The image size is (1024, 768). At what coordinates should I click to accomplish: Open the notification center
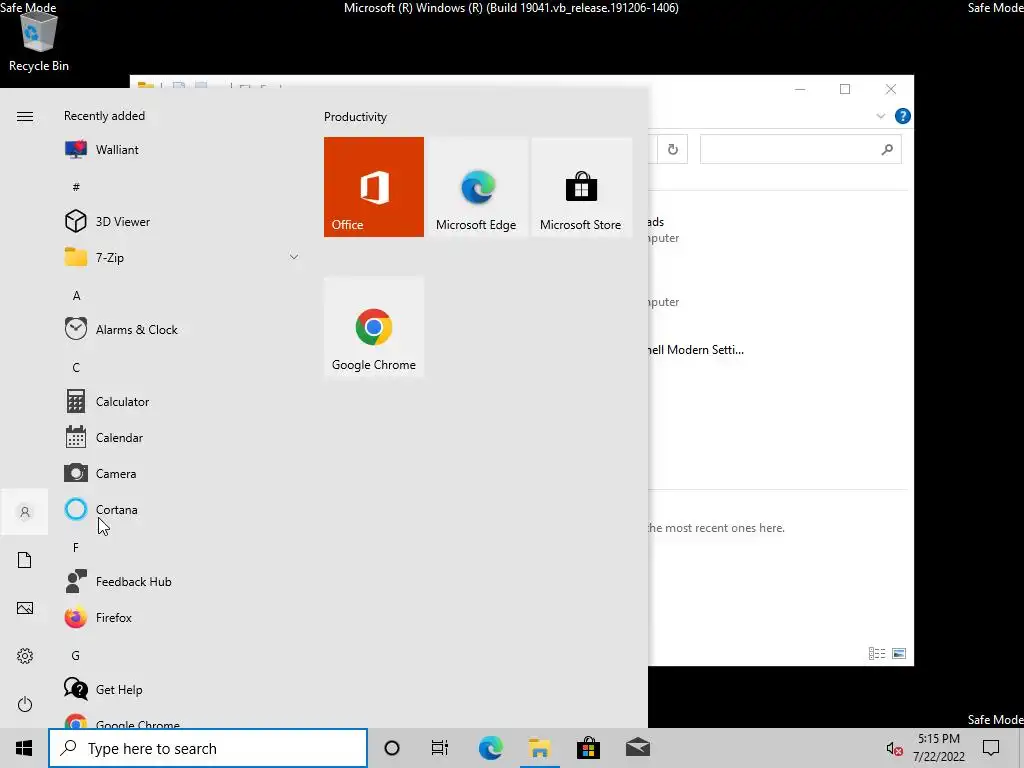tap(991, 748)
